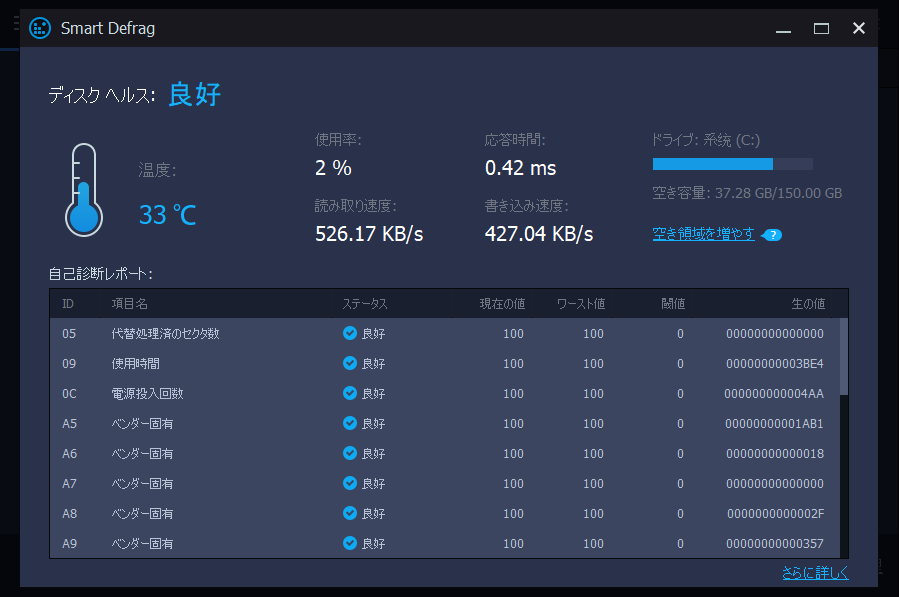This screenshot has height=597, width=899.
Task: Open the さらに詳しく link
Action: pyautogui.click(x=815, y=572)
